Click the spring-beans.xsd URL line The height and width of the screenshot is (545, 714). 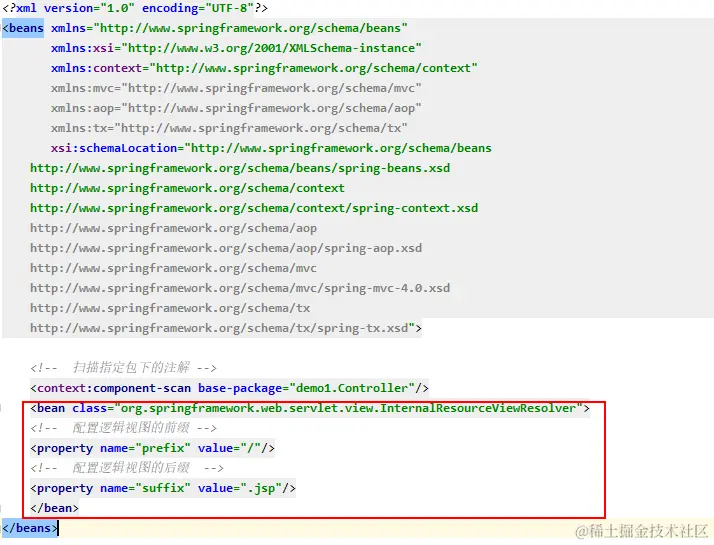pos(240,168)
